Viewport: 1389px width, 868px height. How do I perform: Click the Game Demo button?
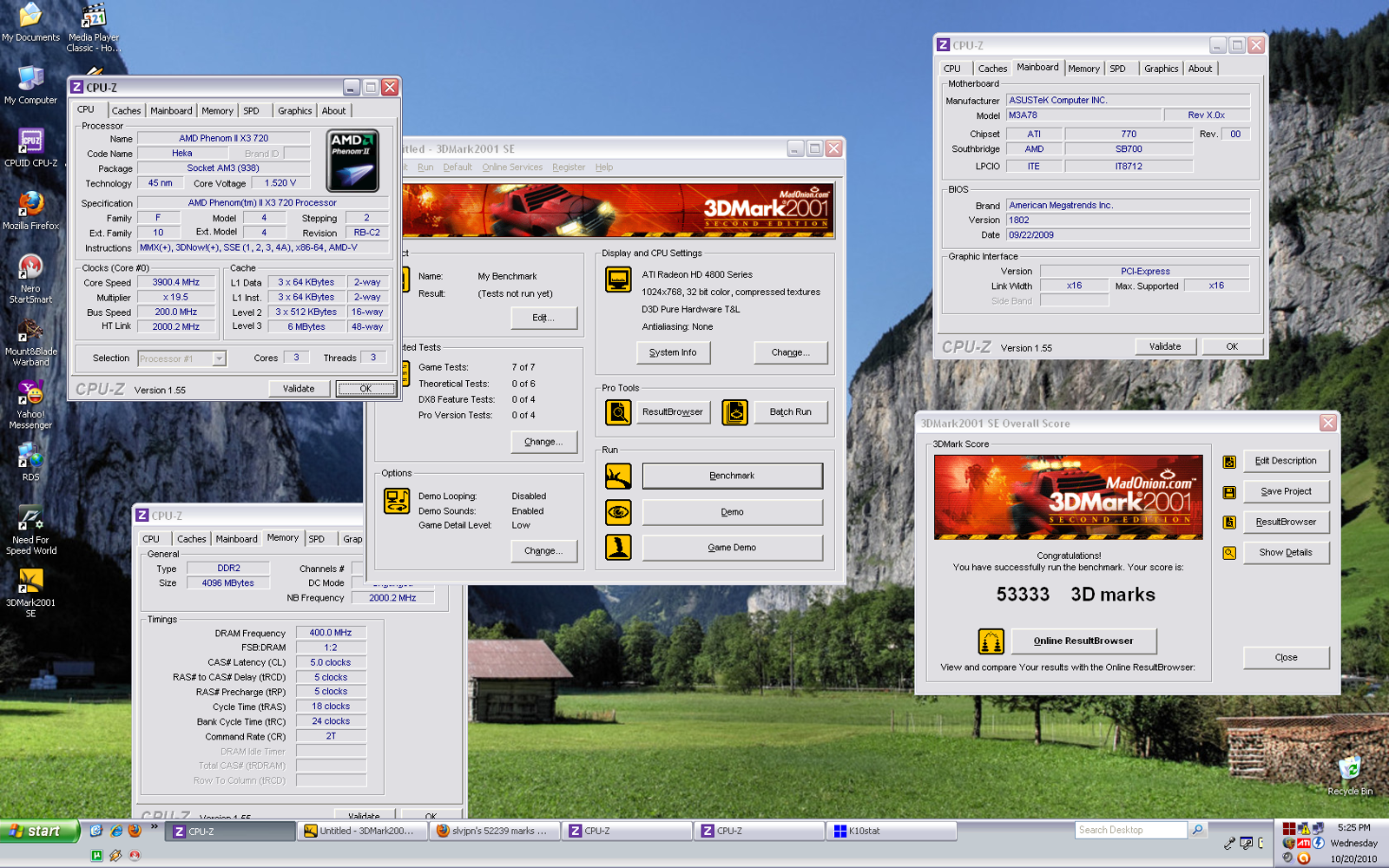[732, 548]
